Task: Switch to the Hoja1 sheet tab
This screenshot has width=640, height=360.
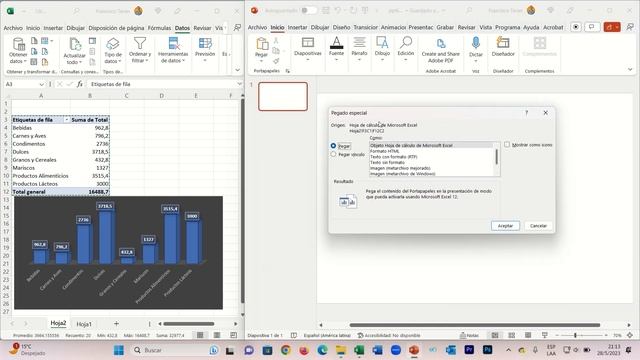Action: [x=84, y=324]
